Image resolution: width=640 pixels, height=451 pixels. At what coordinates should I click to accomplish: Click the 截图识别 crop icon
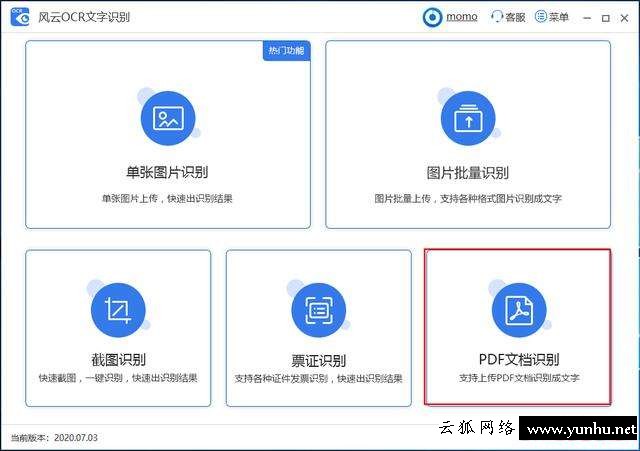118,310
